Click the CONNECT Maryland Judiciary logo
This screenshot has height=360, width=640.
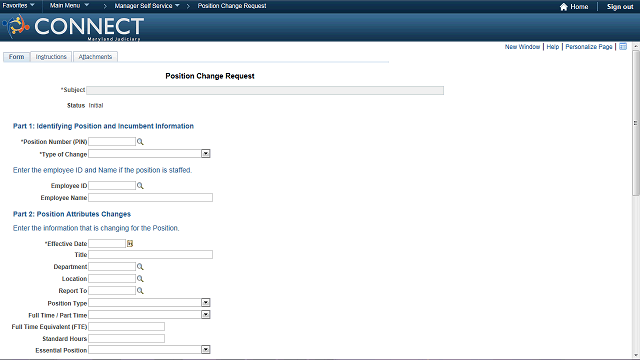tap(73, 27)
